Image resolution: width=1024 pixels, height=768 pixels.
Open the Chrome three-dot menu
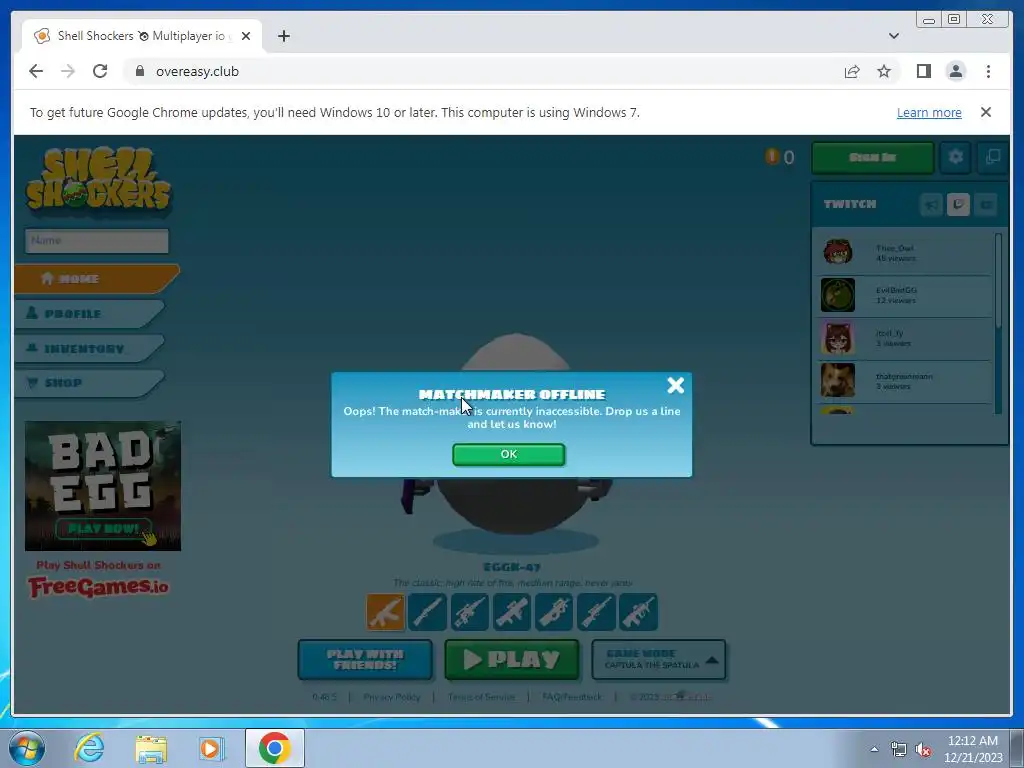coord(988,71)
